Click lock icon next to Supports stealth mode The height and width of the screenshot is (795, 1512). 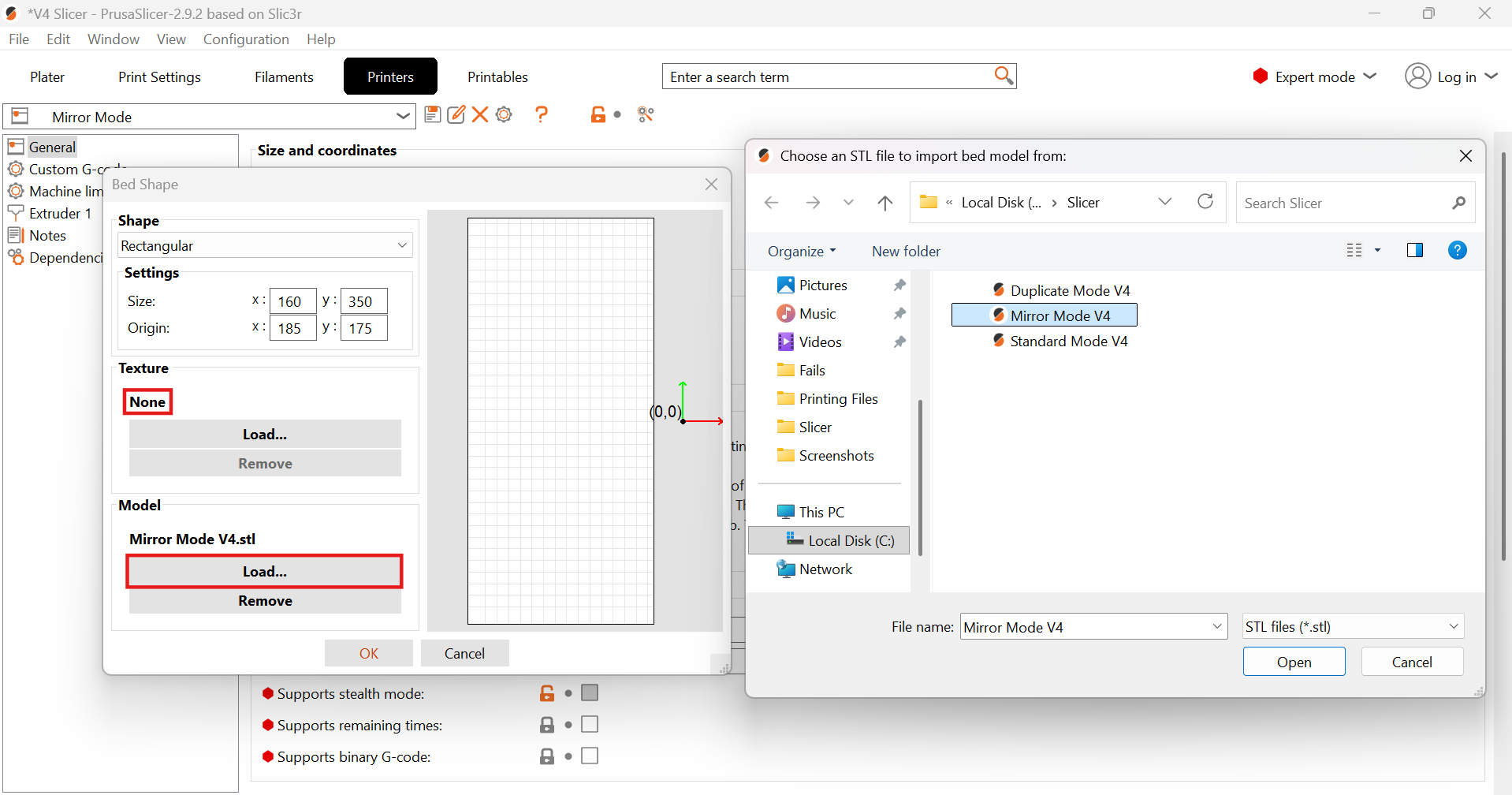547,693
